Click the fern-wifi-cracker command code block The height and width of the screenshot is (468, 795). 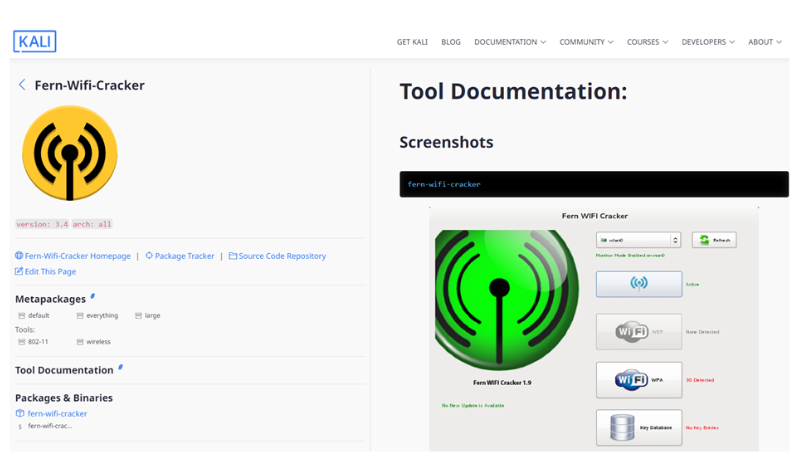pos(594,184)
